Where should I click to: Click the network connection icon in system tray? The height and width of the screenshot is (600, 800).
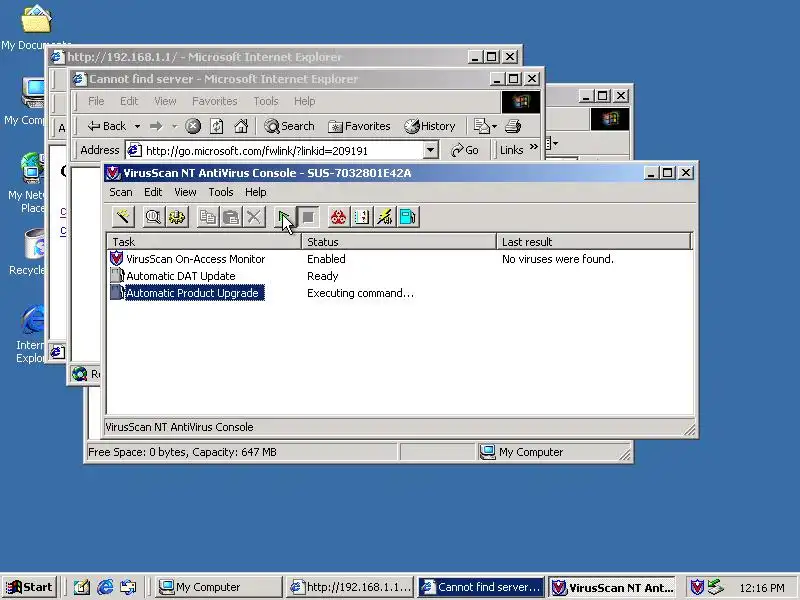tap(715, 587)
